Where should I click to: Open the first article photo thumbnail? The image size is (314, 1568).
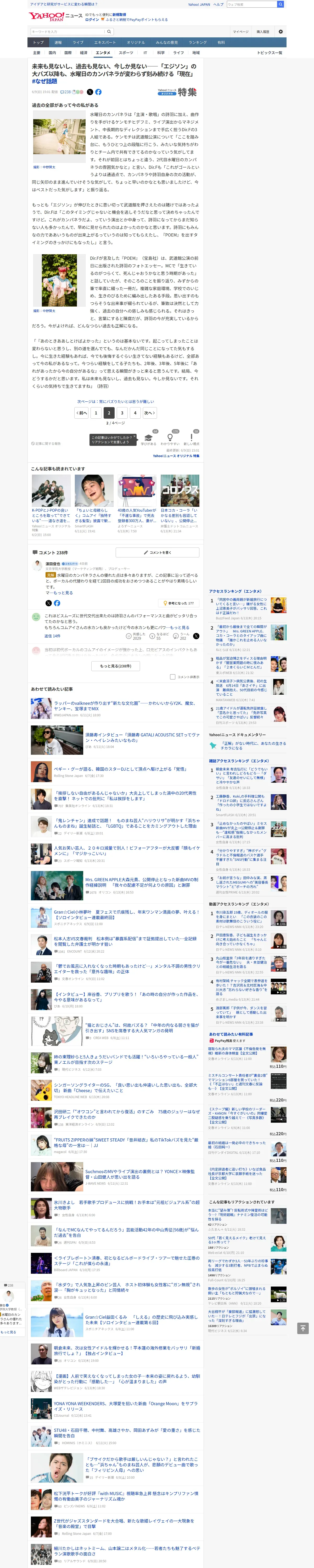(x=59, y=137)
